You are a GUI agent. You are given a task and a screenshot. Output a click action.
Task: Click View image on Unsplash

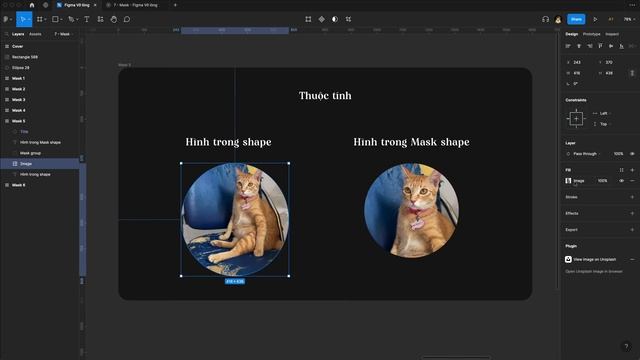point(594,260)
